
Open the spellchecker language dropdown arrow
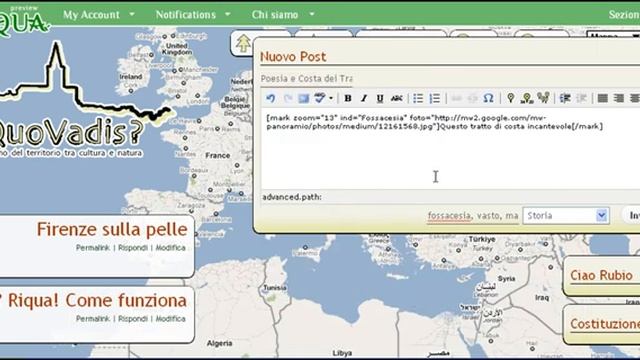(x=331, y=98)
